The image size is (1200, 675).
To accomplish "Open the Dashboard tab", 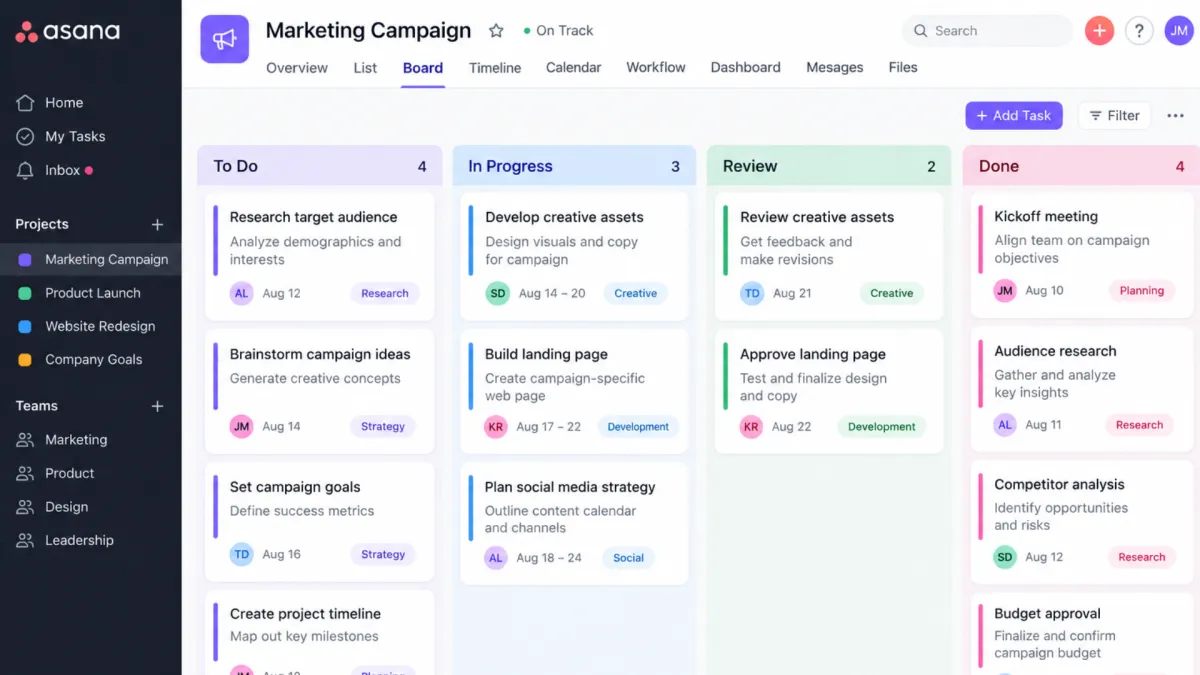I will pyautogui.click(x=745, y=68).
